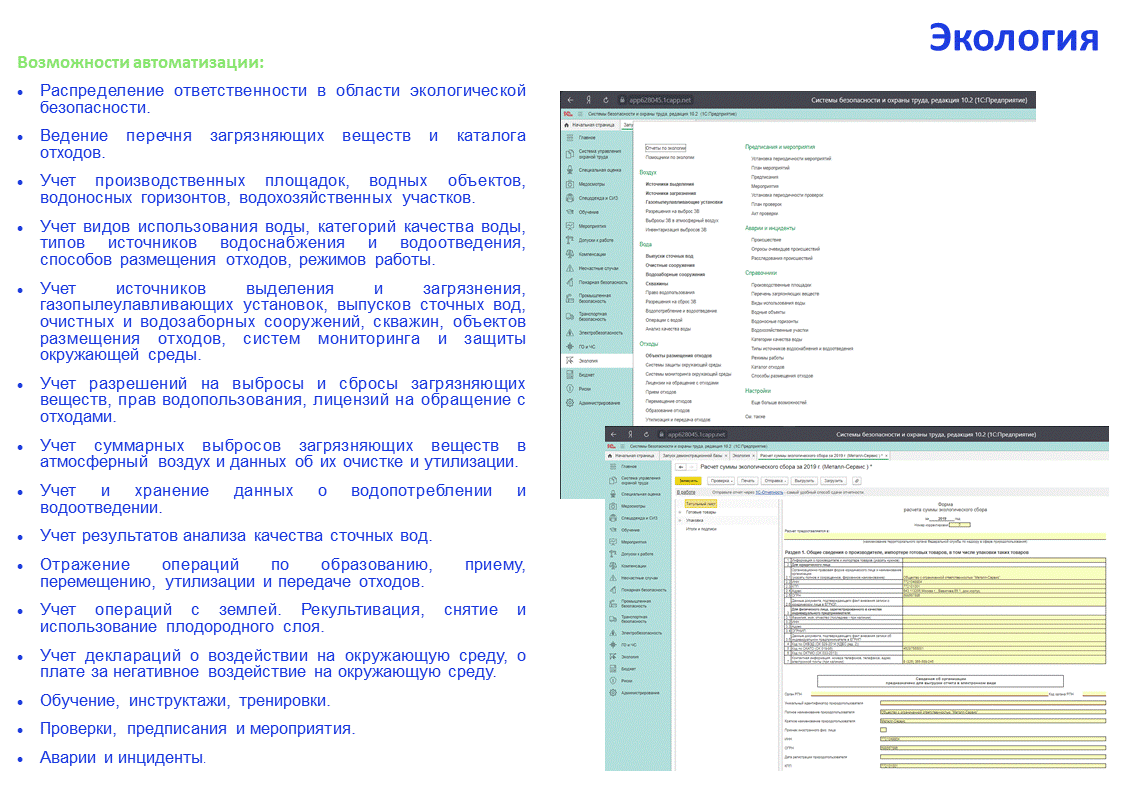Open Транспортная безопасность icon in report window sidebar
This screenshot has width=1123, height=794.
tap(613, 619)
